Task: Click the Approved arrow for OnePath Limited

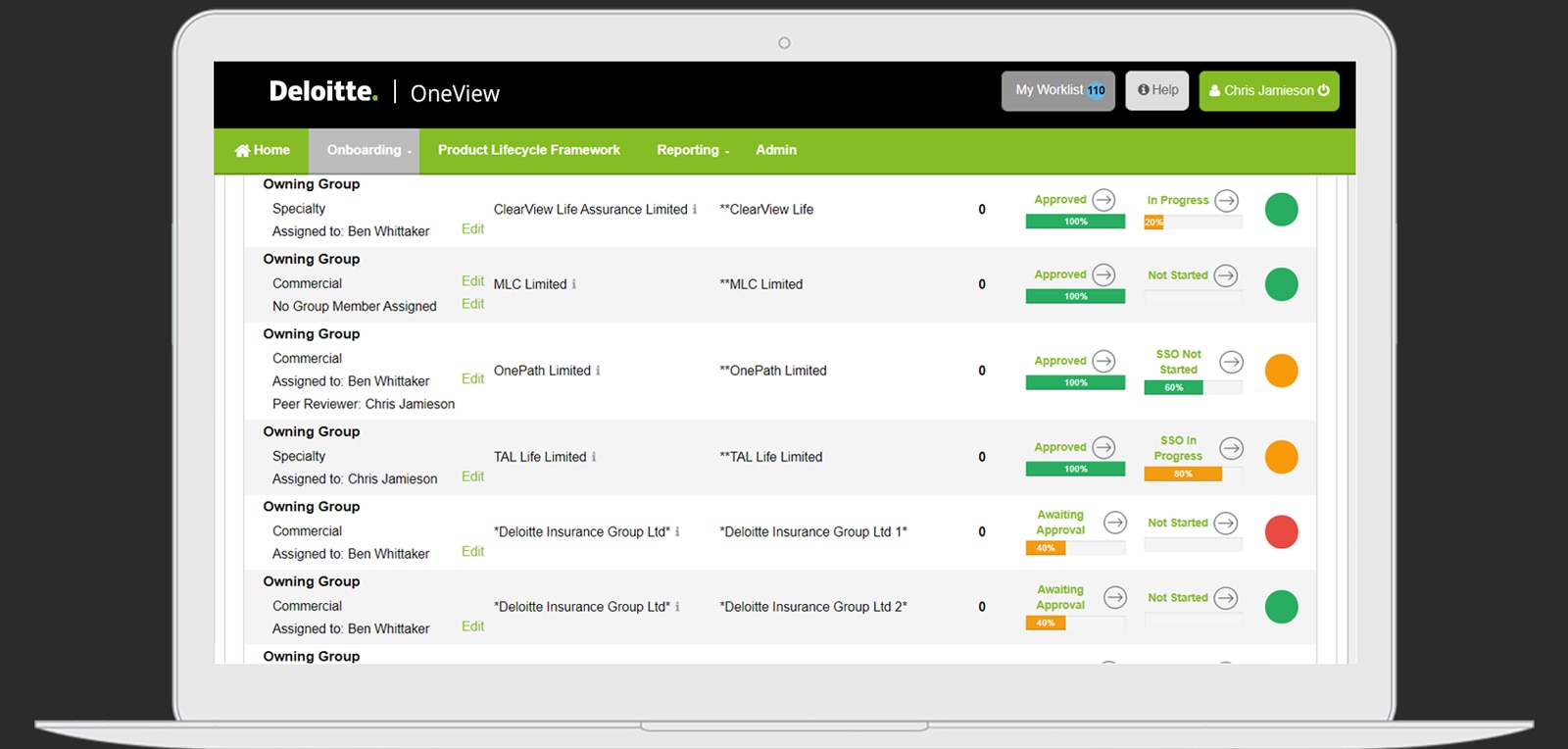Action: click(1104, 361)
